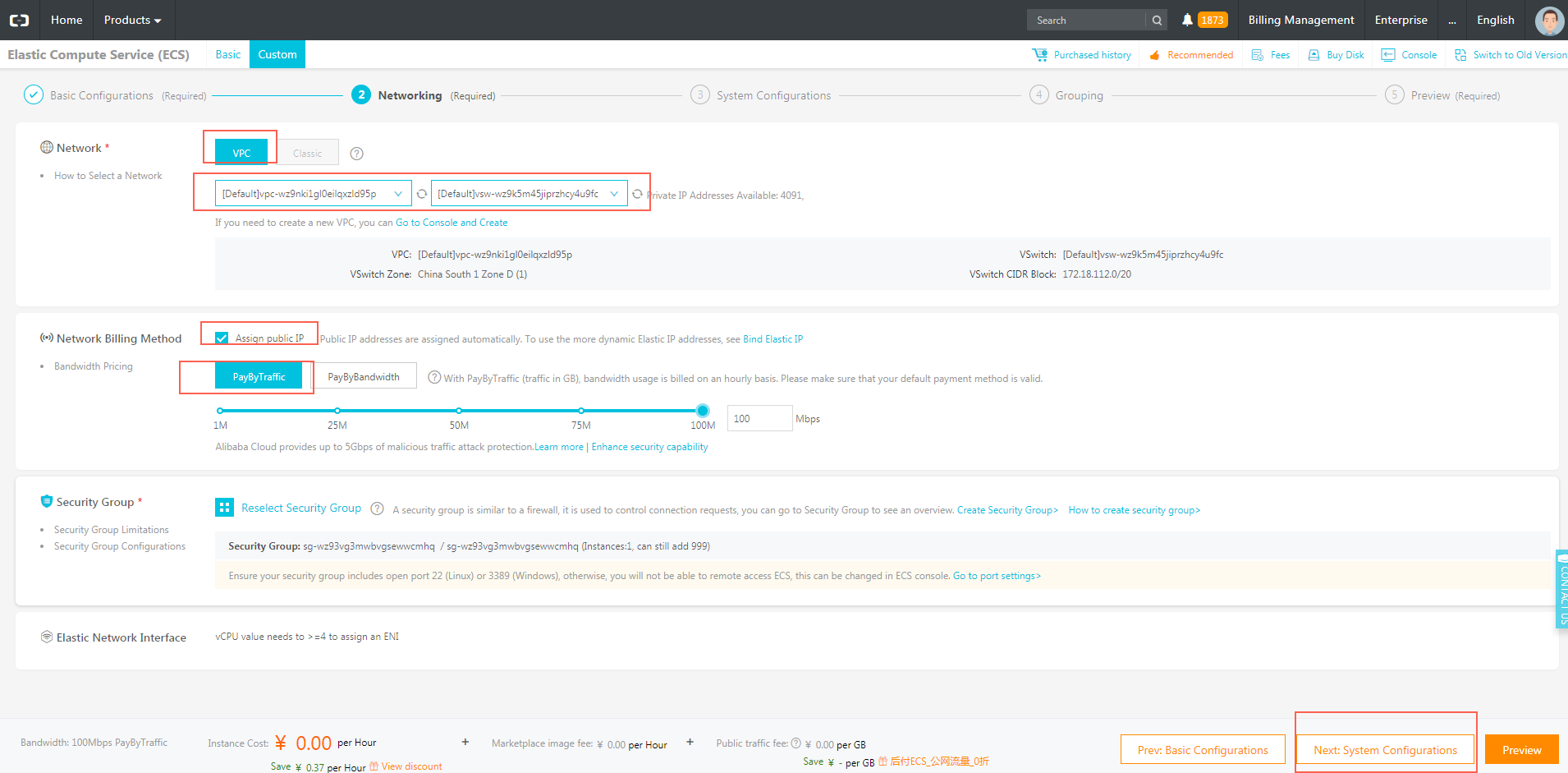Click the bandwidth Mbps input field
Image resolution: width=1568 pixels, height=773 pixels.
click(x=759, y=418)
